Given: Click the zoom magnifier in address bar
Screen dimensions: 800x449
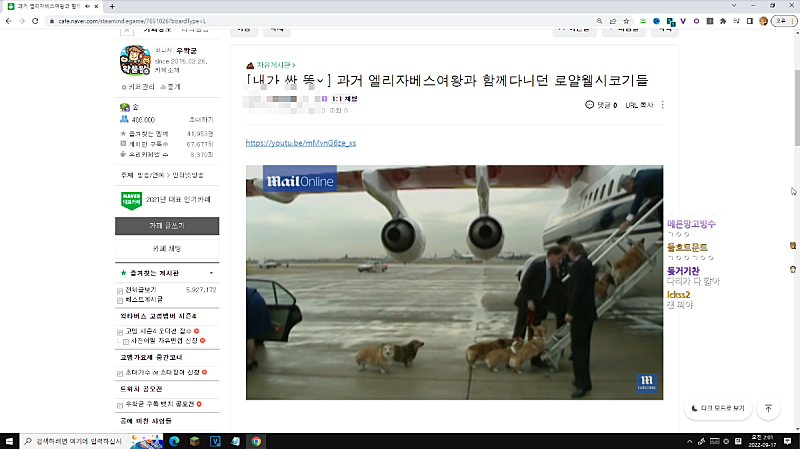Looking at the screenshot, I should (599, 21).
